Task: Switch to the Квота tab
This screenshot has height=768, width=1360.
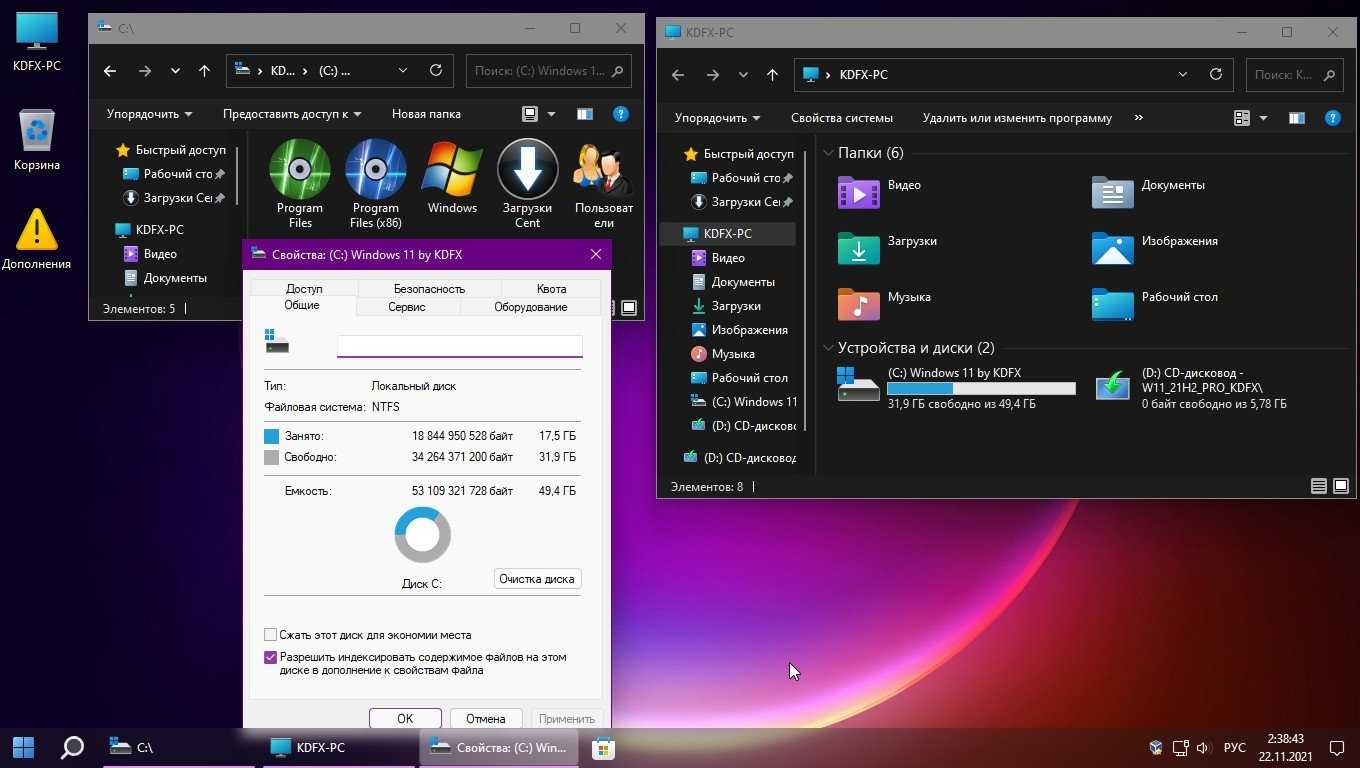Action: click(x=551, y=288)
